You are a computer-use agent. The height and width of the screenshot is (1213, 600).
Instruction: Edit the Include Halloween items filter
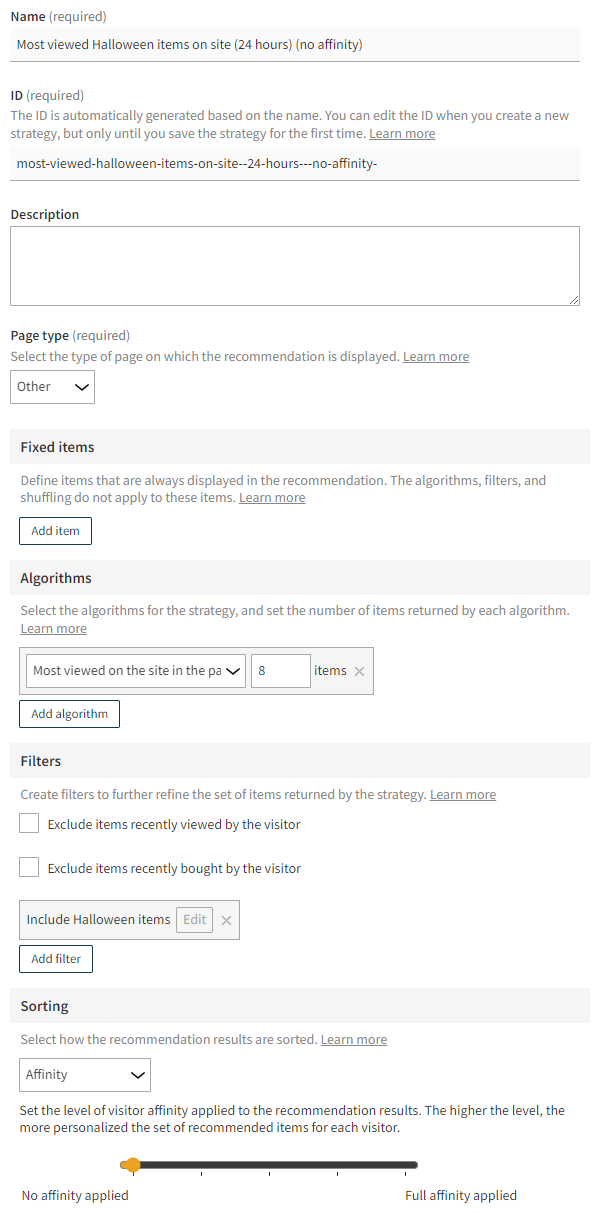[x=193, y=919]
